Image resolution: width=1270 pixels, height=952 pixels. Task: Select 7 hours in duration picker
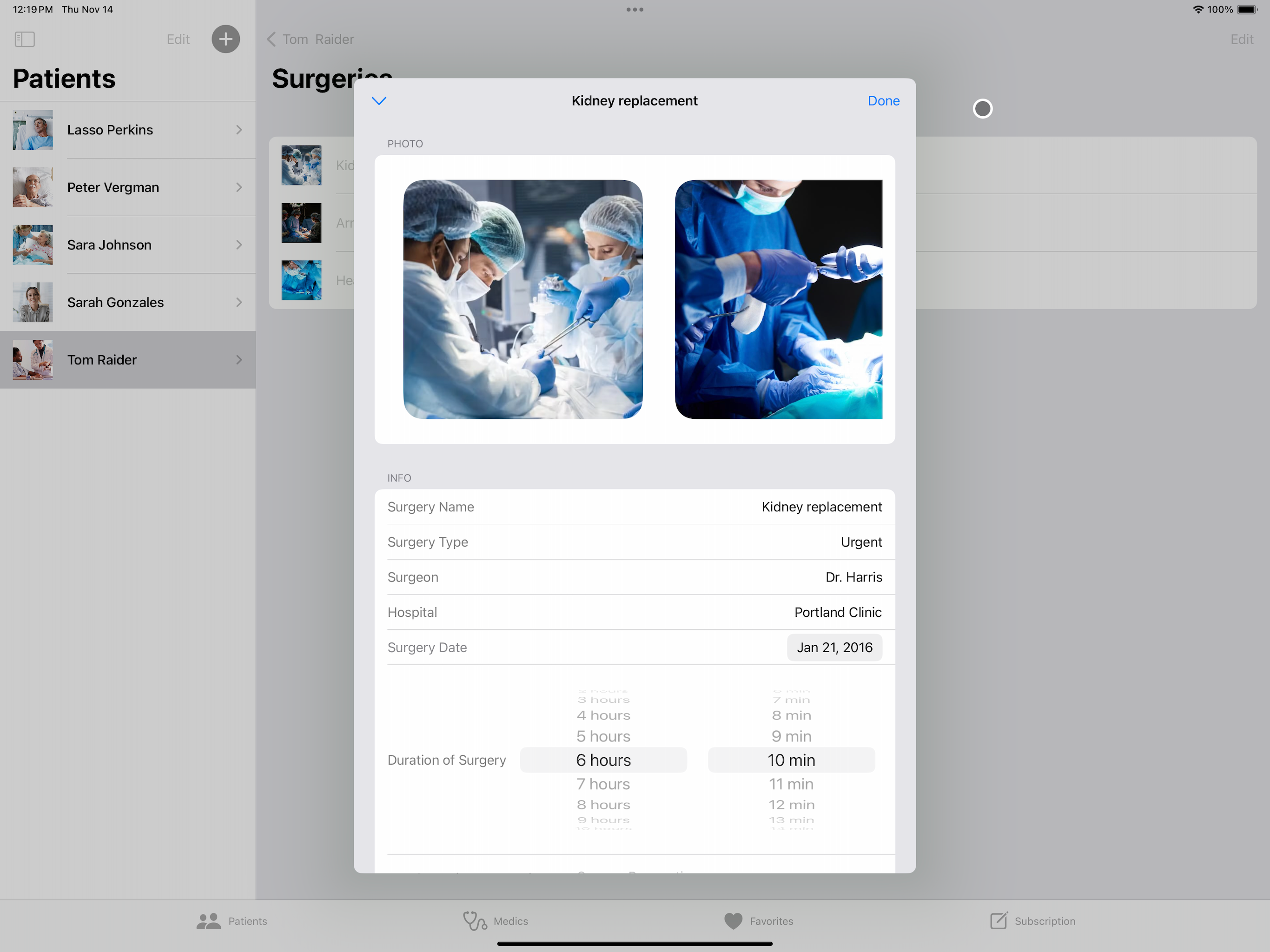[x=603, y=784]
